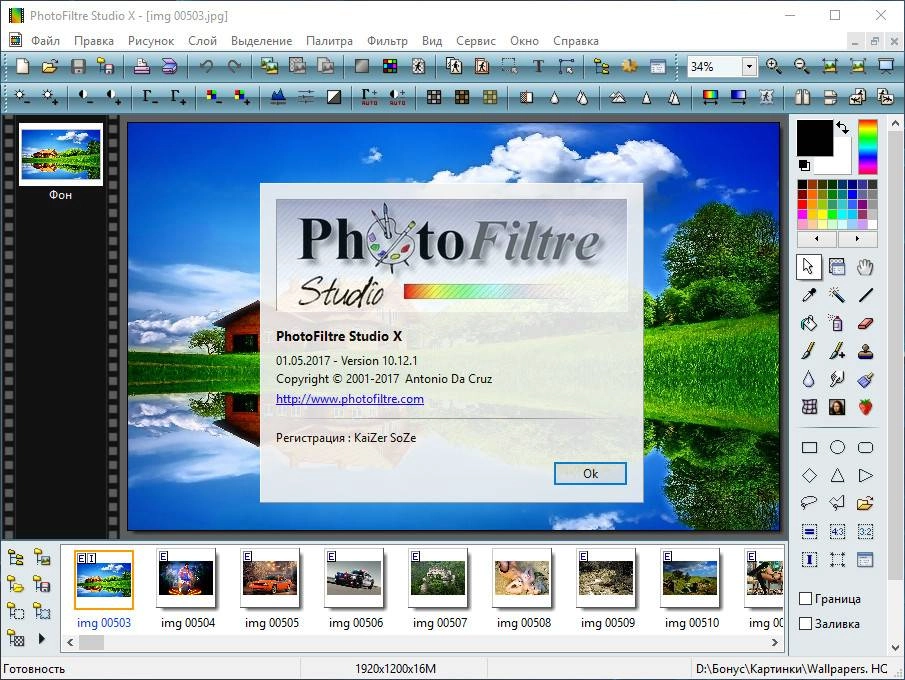Open the Фильтр menu

coord(387,41)
